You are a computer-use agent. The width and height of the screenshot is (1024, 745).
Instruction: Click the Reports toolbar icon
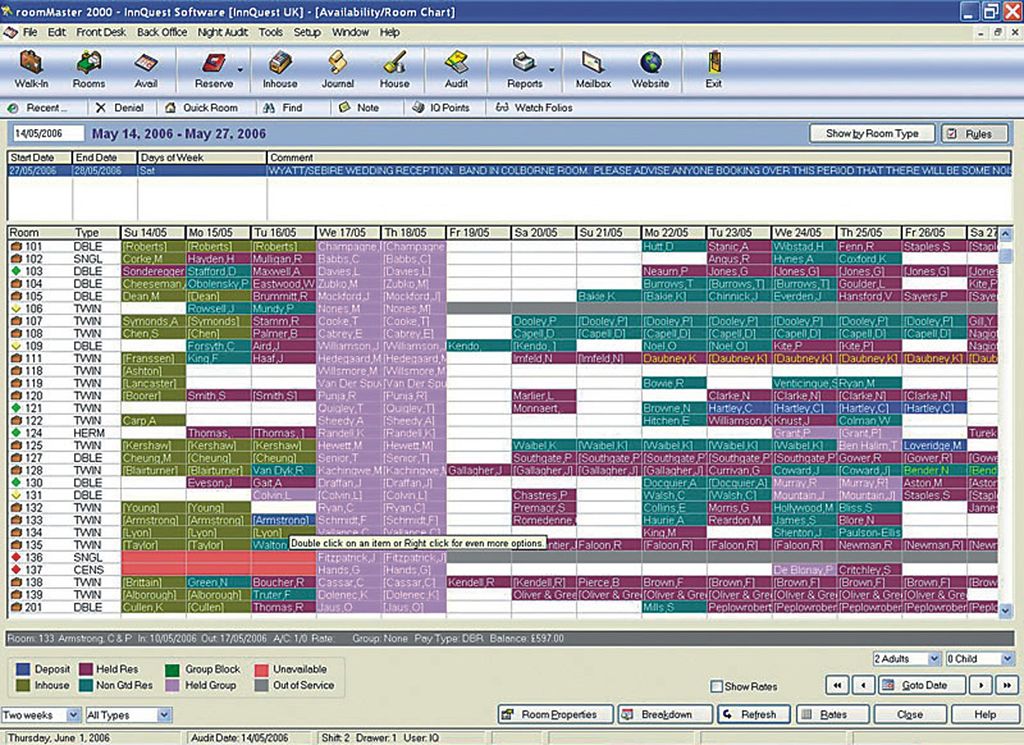pos(524,69)
